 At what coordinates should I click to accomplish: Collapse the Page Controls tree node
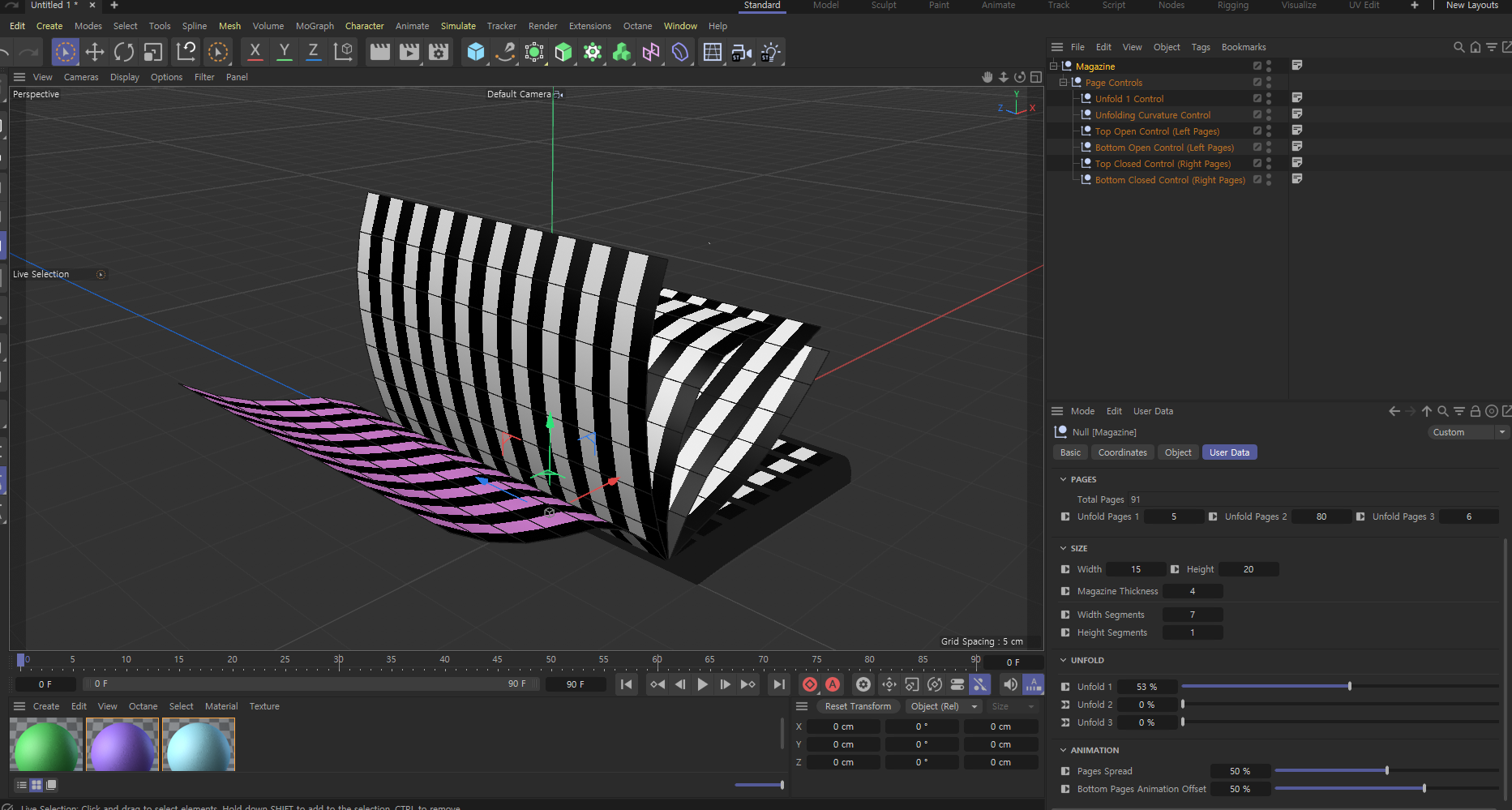click(1063, 83)
